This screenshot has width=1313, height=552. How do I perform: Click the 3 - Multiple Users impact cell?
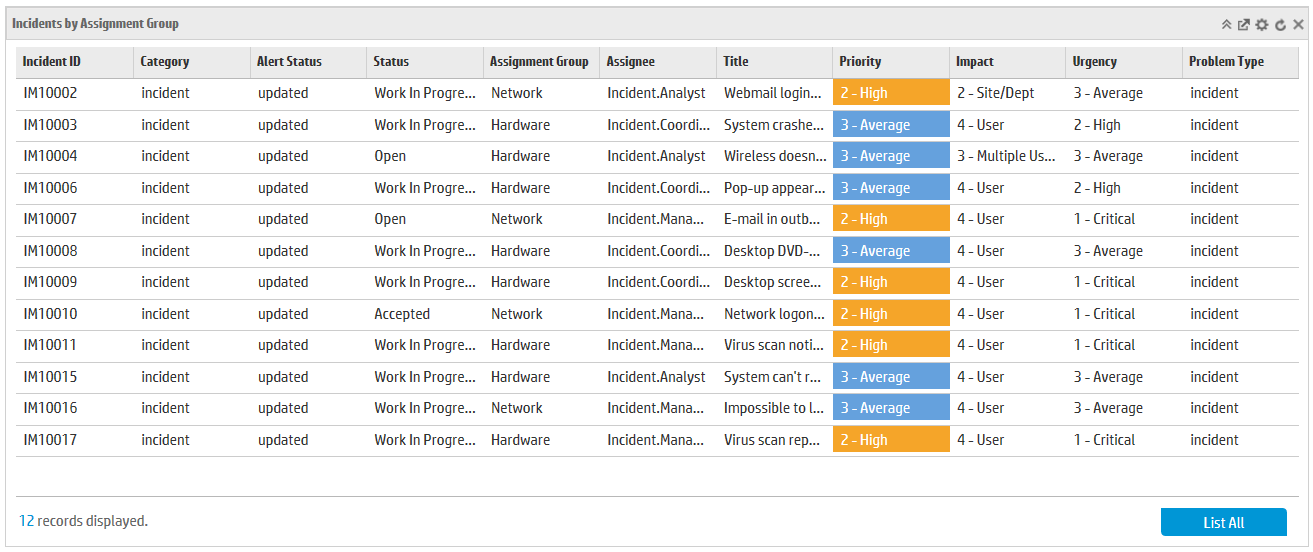(x=1007, y=156)
